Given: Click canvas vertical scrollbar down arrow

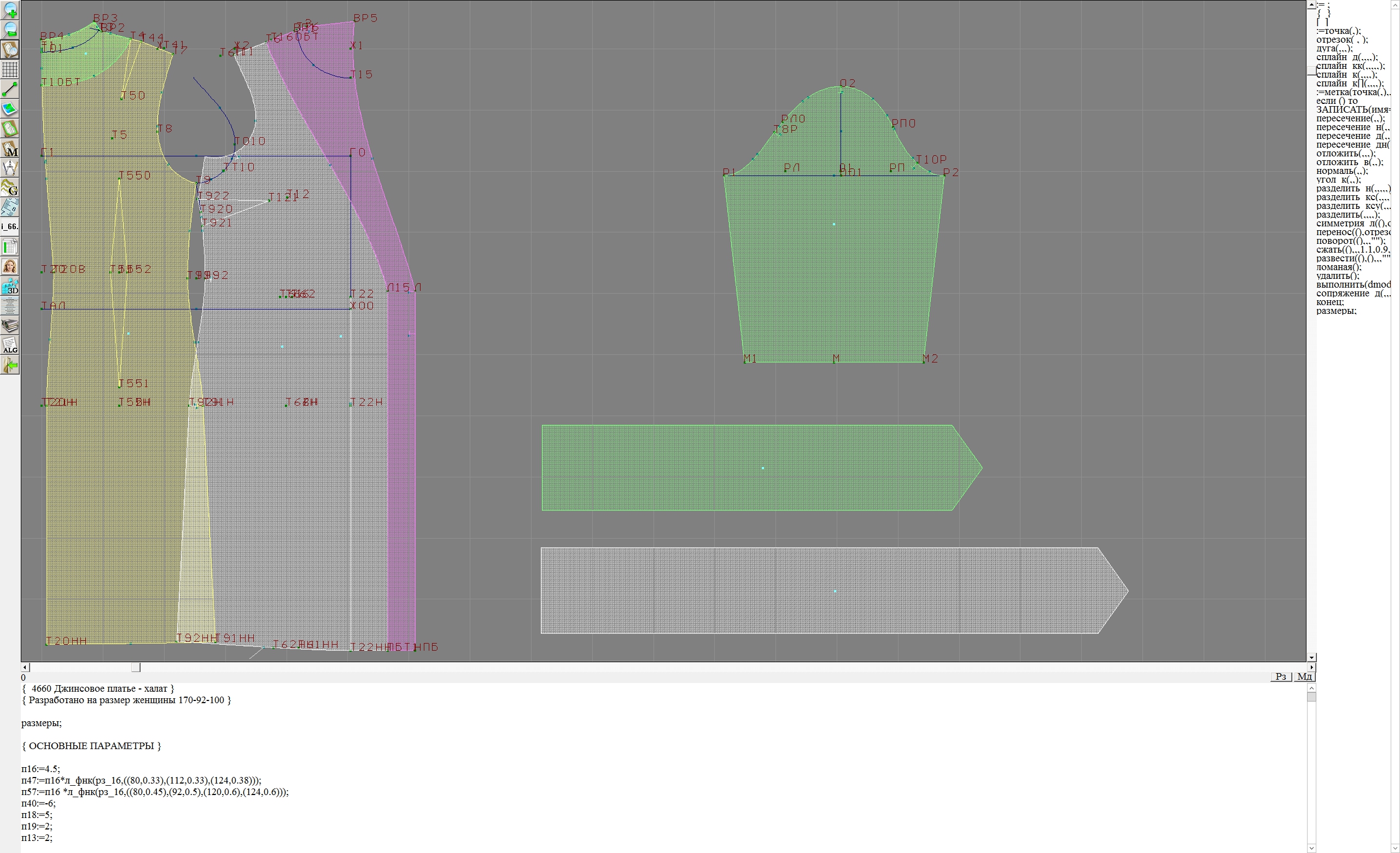Looking at the screenshot, I should coord(1311,657).
